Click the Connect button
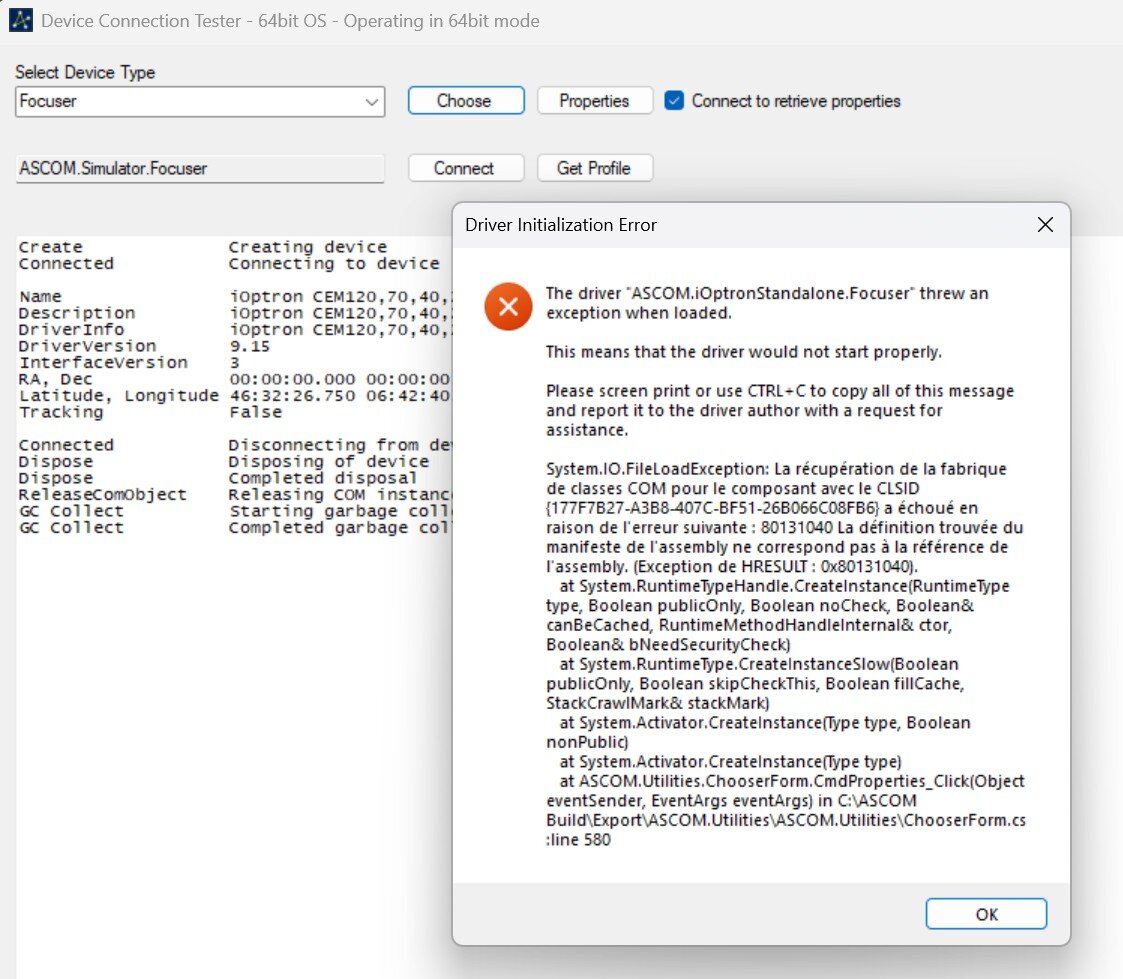This screenshot has height=979, width=1123. click(x=466, y=168)
